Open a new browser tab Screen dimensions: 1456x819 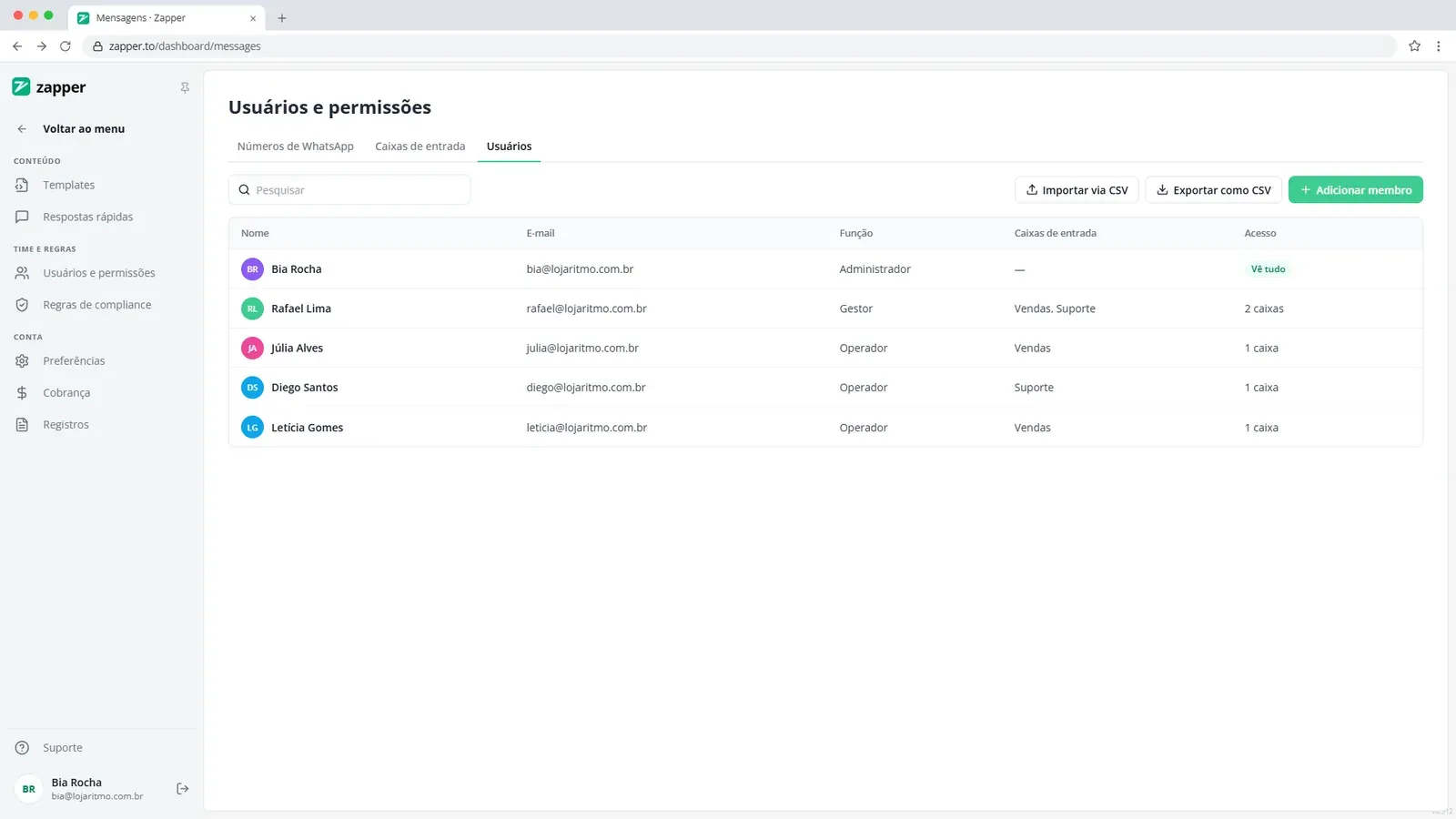[x=282, y=18]
